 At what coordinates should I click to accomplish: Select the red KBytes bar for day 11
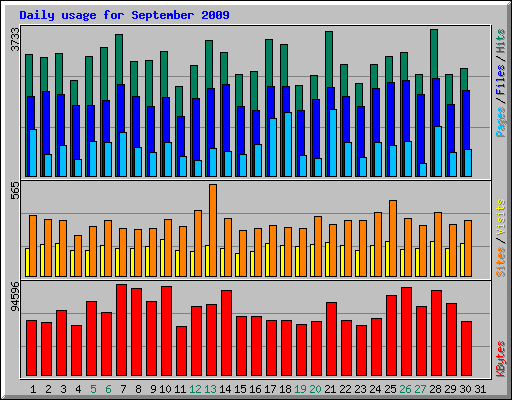(x=181, y=351)
